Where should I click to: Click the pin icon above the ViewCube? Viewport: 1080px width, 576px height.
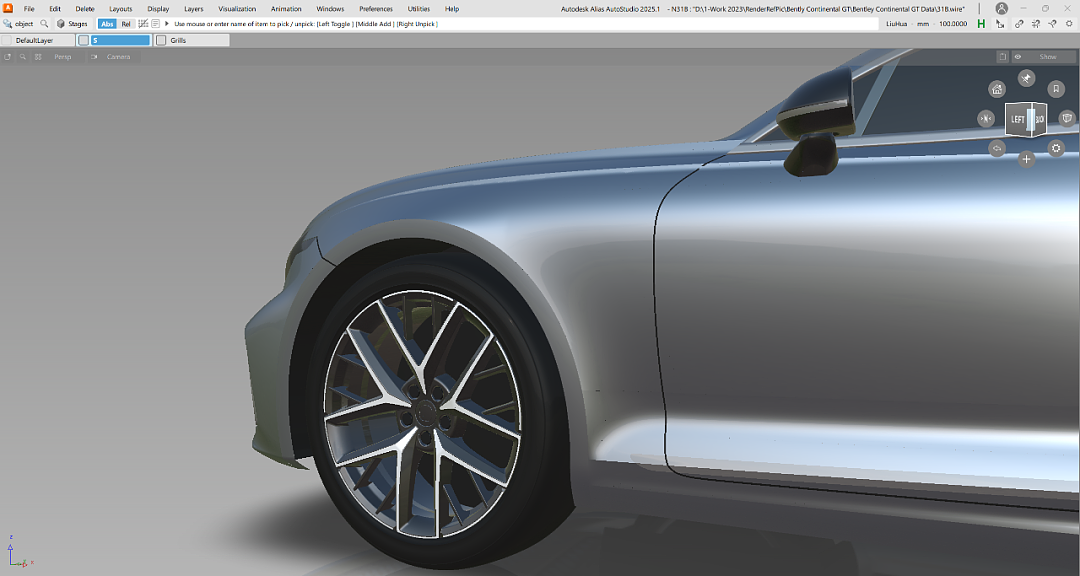click(x=1026, y=78)
